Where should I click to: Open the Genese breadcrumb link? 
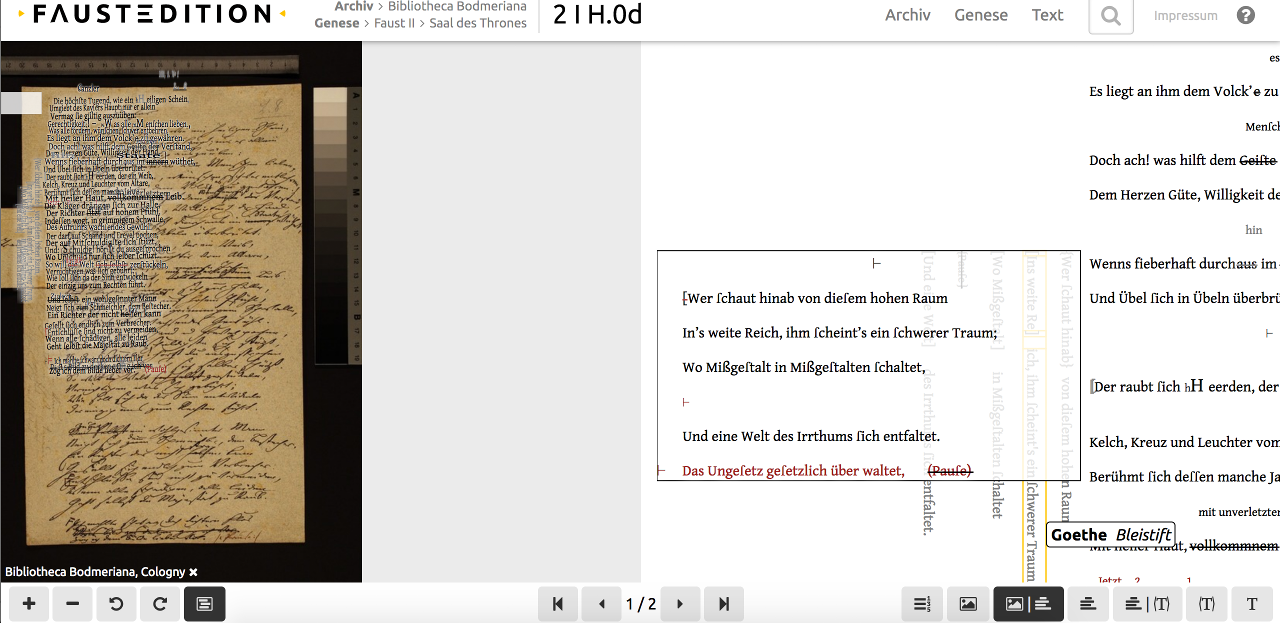pos(336,23)
